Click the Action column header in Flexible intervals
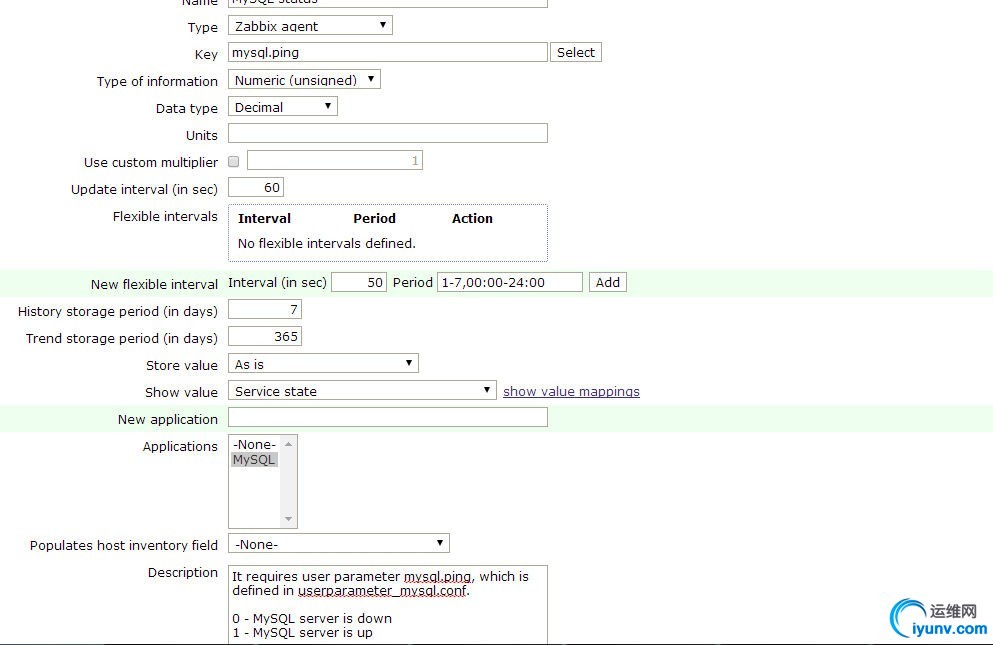 472,219
